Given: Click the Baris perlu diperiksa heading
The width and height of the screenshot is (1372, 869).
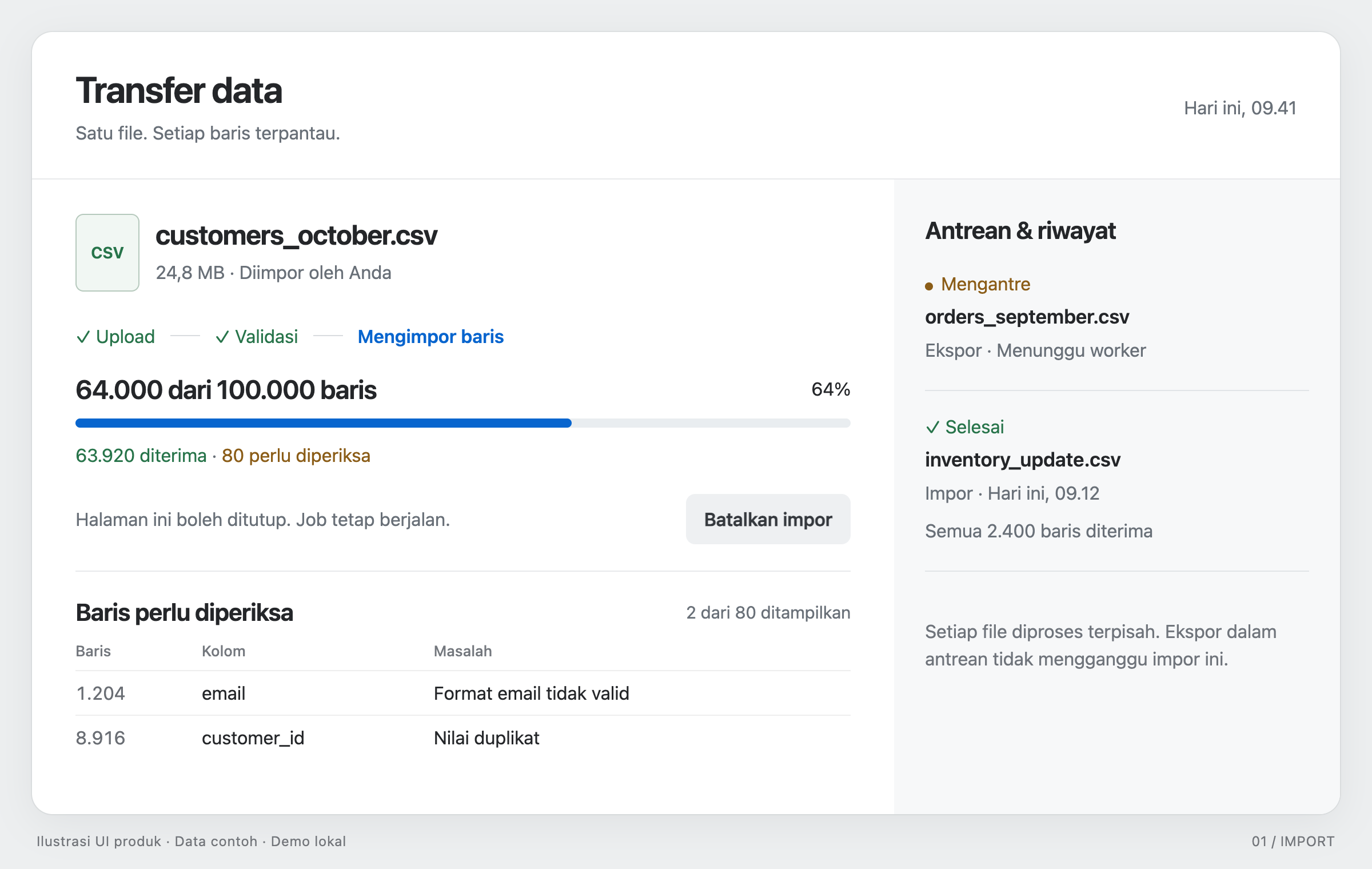Looking at the screenshot, I should tap(184, 612).
